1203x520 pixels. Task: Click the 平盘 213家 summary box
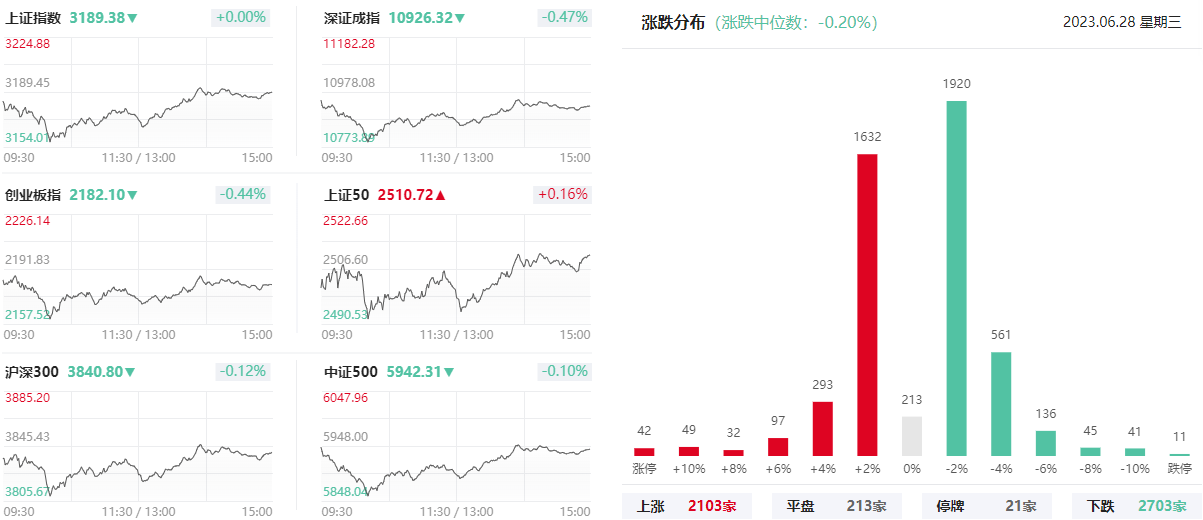(836, 506)
